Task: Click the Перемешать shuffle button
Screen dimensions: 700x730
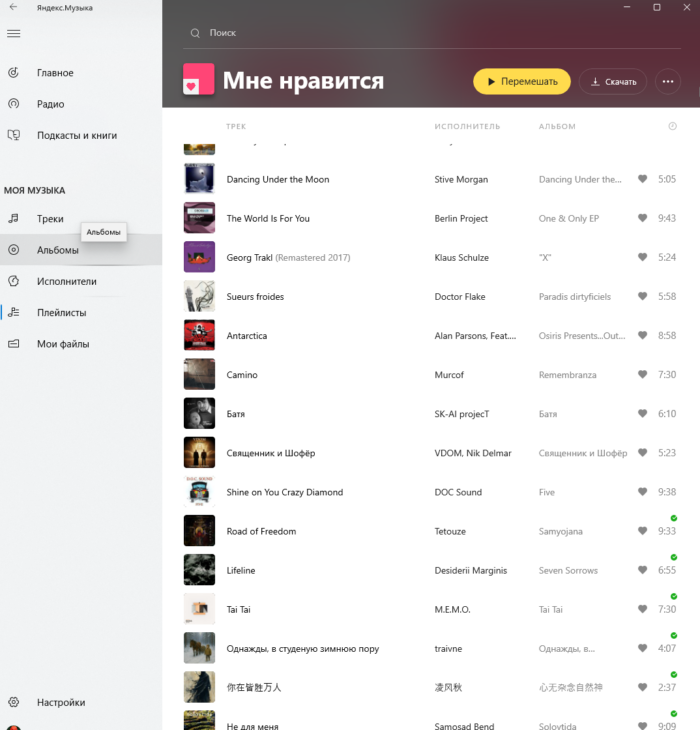Action: 522,81
